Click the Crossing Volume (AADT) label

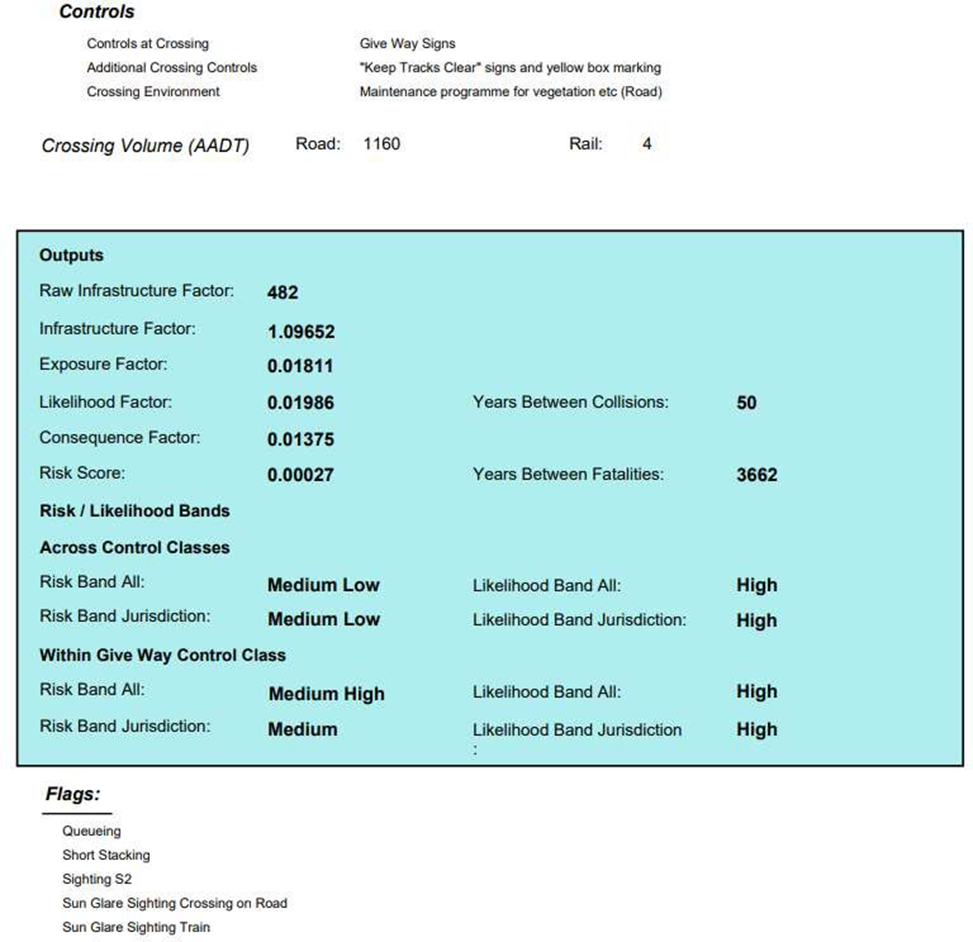pos(145,146)
